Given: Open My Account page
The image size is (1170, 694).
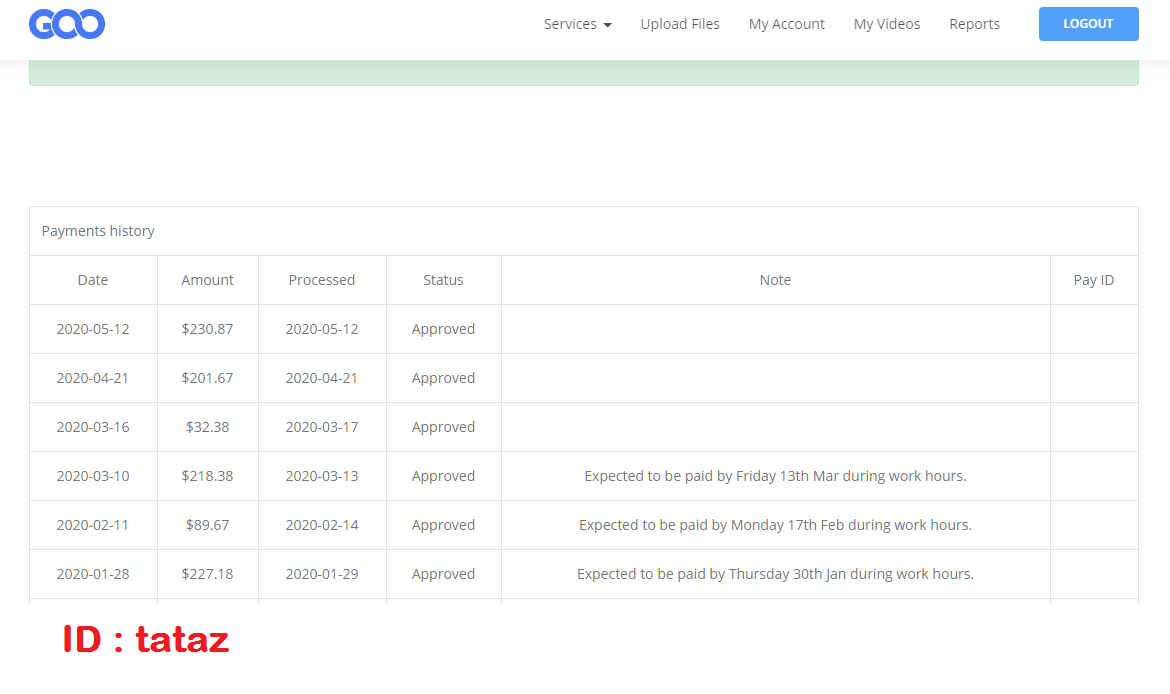Looking at the screenshot, I should coord(786,24).
